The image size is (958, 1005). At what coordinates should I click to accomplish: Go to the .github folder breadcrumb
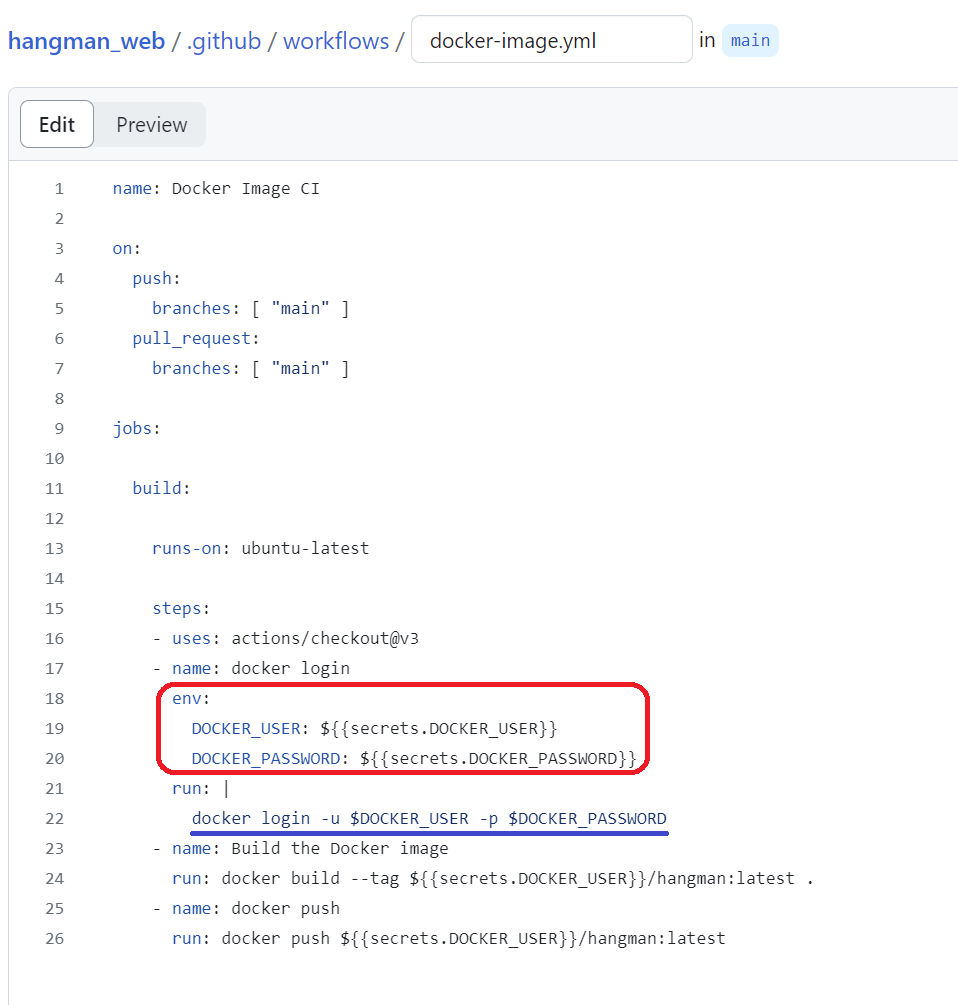224,41
